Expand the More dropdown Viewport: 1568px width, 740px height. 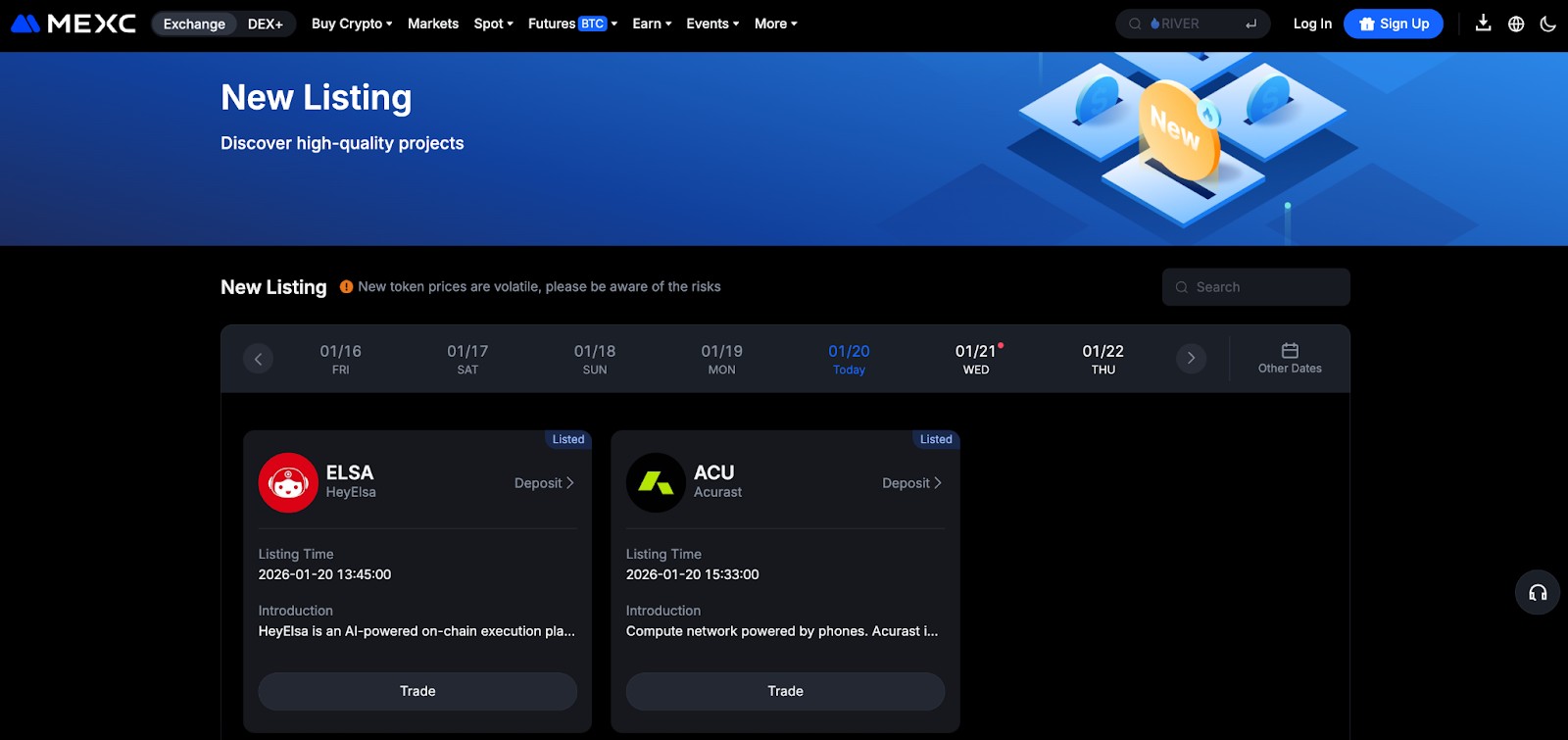click(x=776, y=24)
